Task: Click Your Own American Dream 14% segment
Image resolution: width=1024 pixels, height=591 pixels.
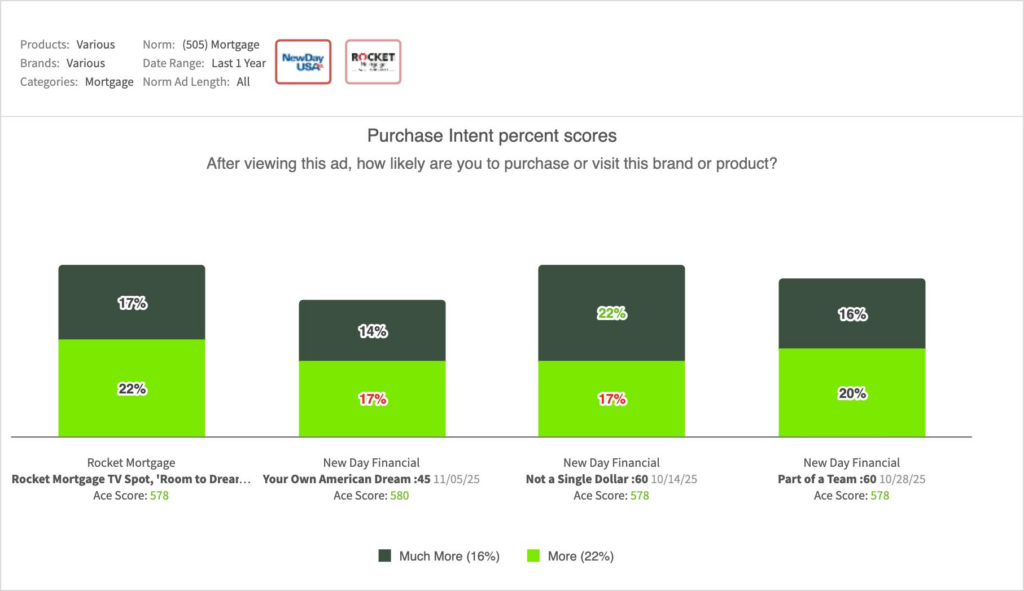Action: (372, 330)
